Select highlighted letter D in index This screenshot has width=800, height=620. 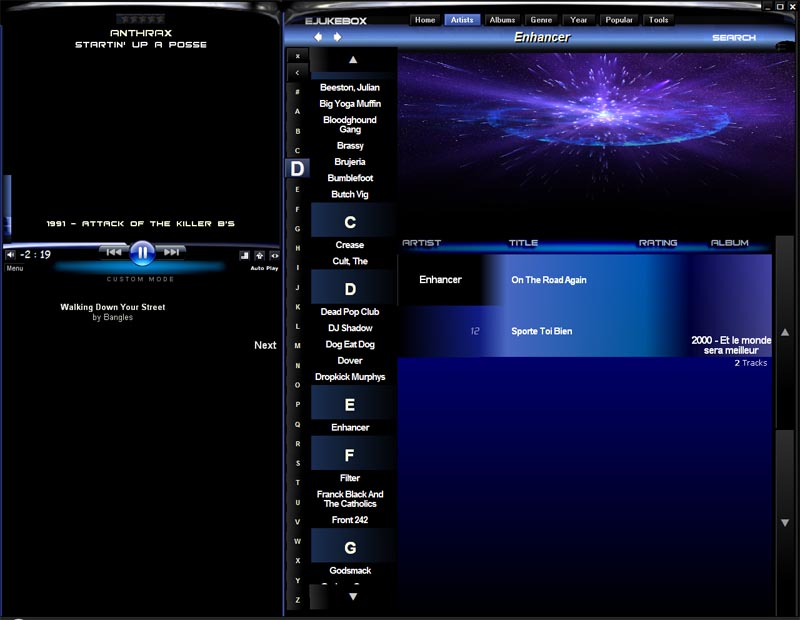point(297,169)
